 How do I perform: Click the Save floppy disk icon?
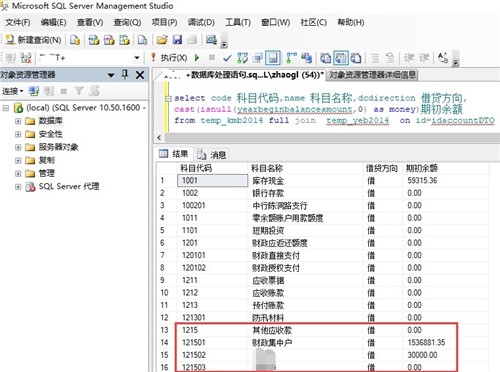[x=177, y=40]
